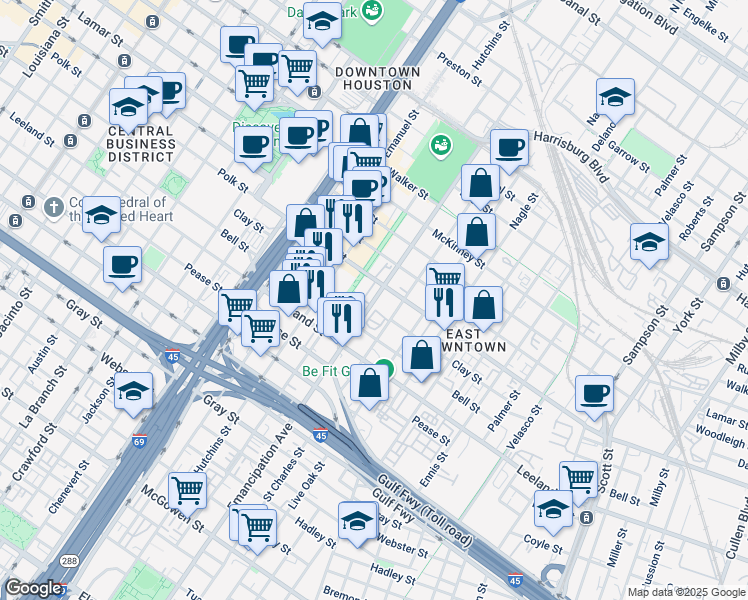Click the 'Be Fit G' place label
The height and width of the screenshot is (600, 748).
(326, 372)
